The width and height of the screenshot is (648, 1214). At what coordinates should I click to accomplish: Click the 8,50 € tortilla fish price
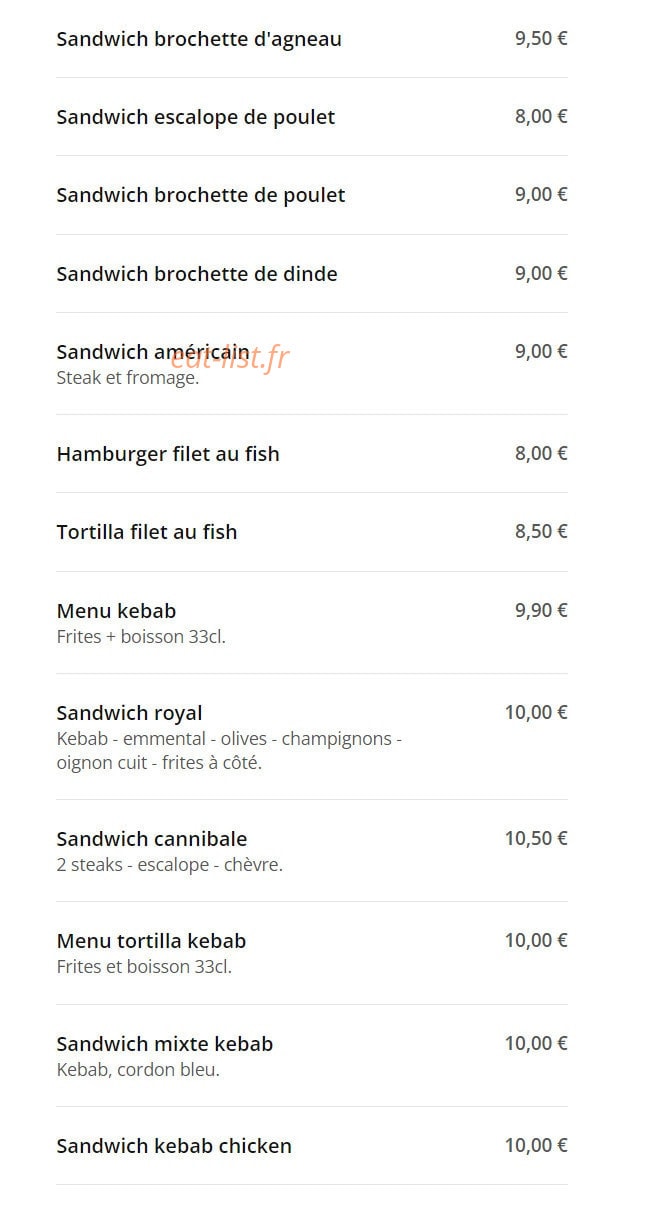541,531
